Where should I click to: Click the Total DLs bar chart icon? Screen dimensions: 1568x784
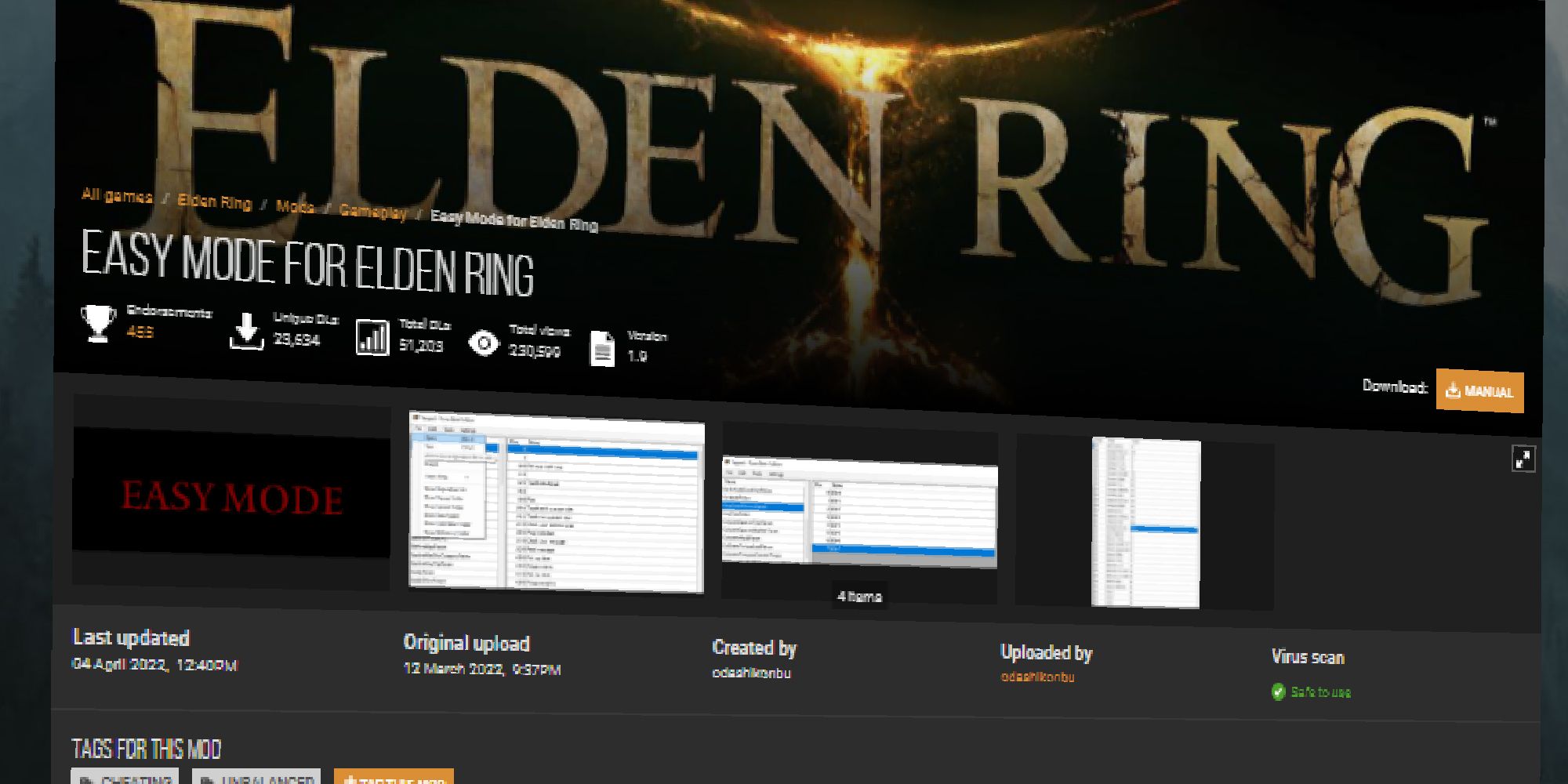click(x=372, y=337)
